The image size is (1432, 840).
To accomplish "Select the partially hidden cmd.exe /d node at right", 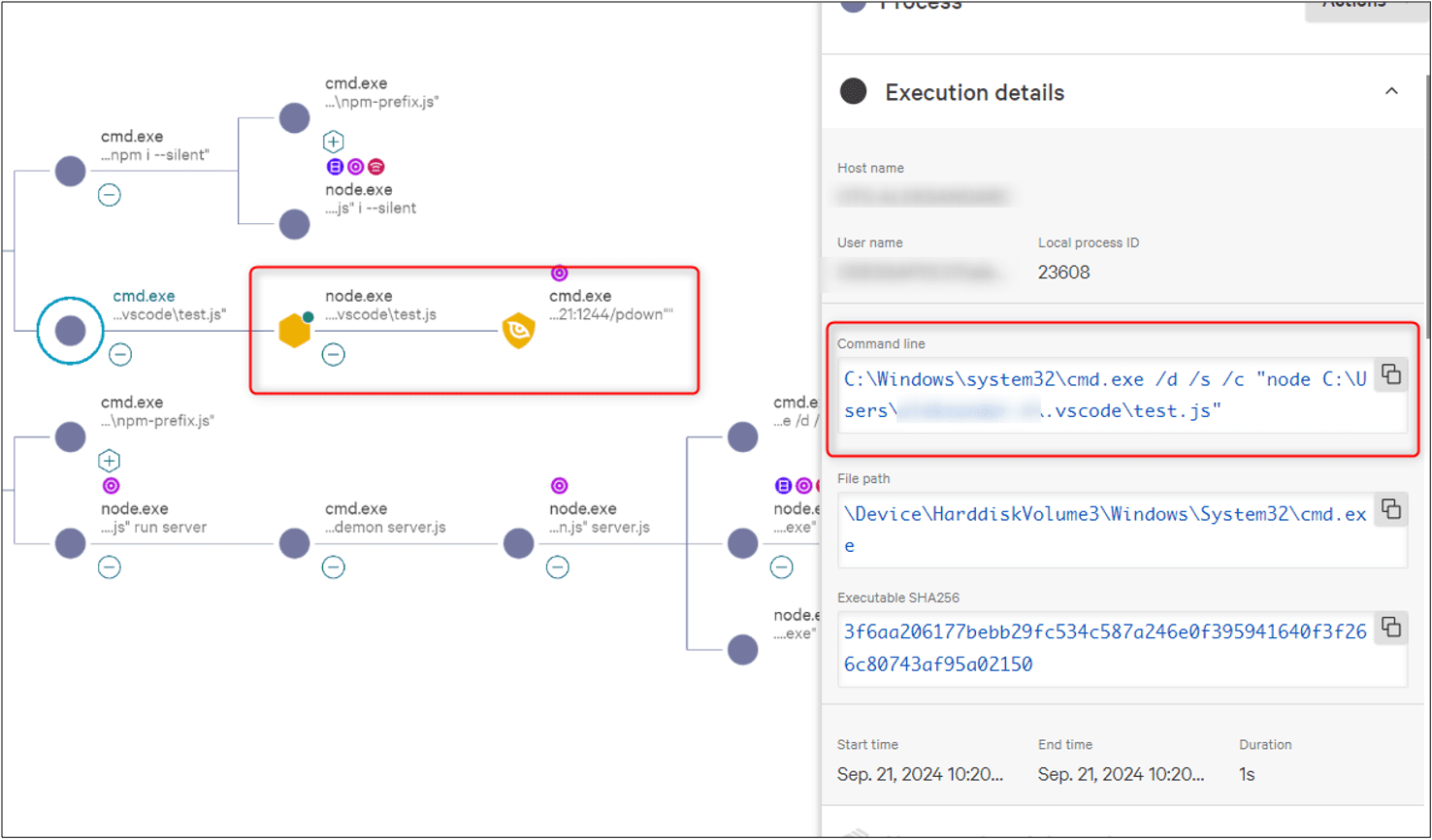I will (x=742, y=436).
